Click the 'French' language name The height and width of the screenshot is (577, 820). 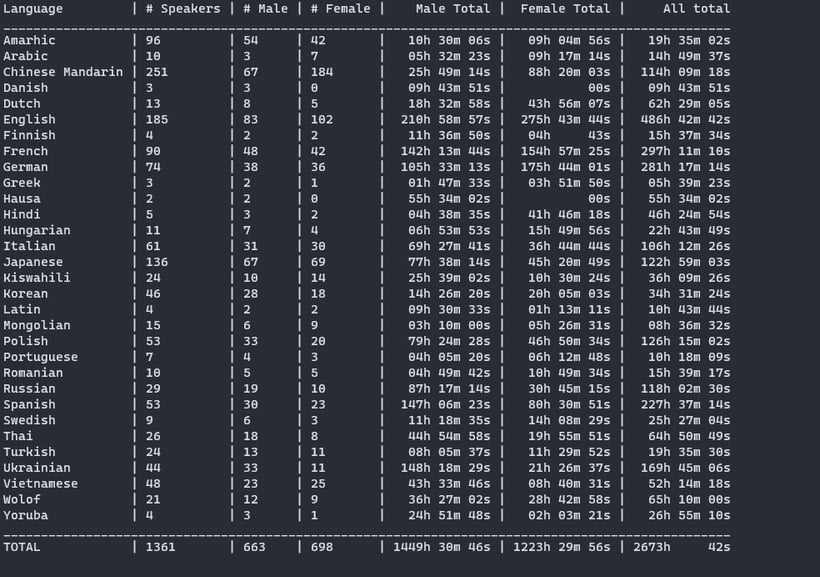(26, 151)
